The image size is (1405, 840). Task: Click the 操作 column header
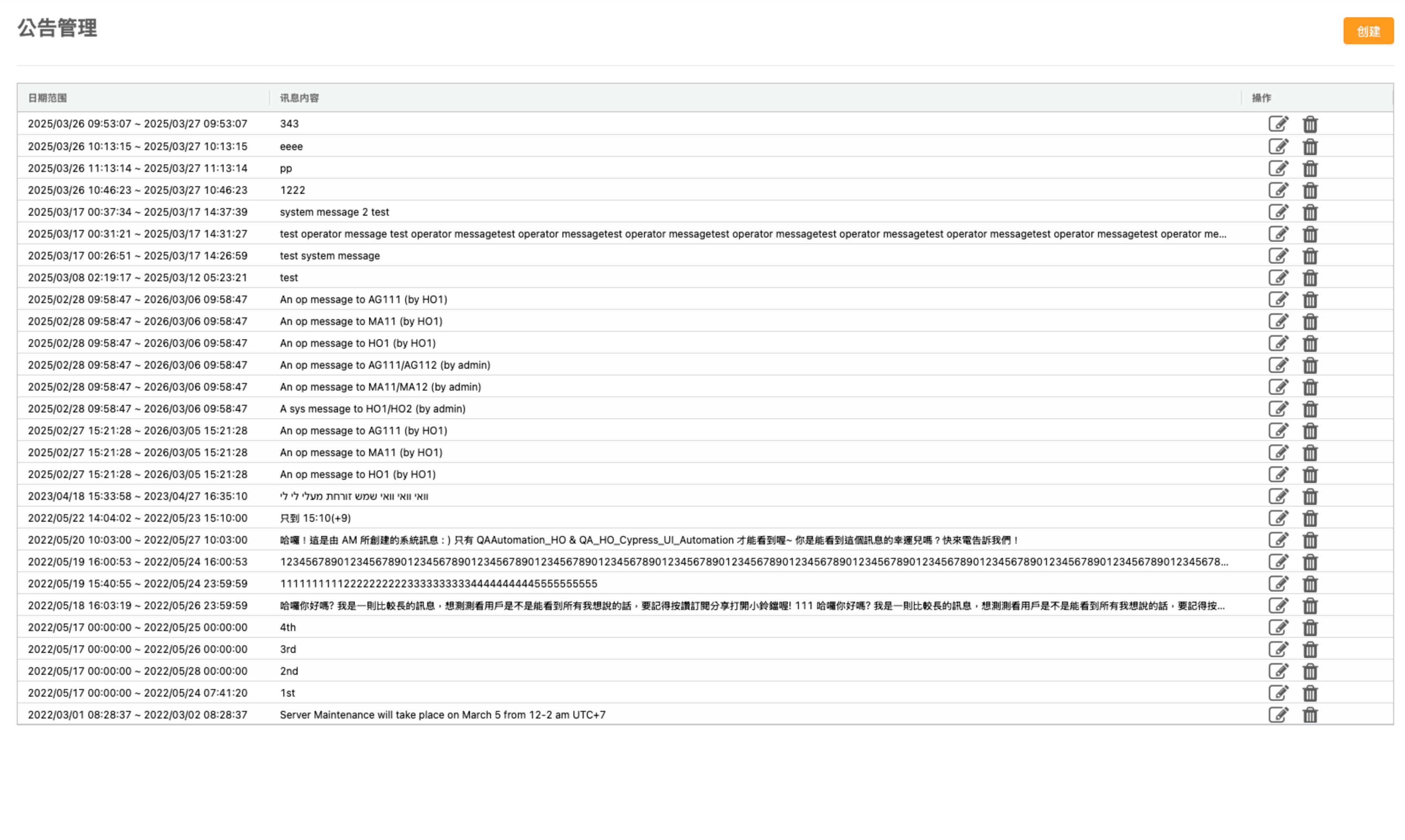pyautogui.click(x=1261, y=98)
